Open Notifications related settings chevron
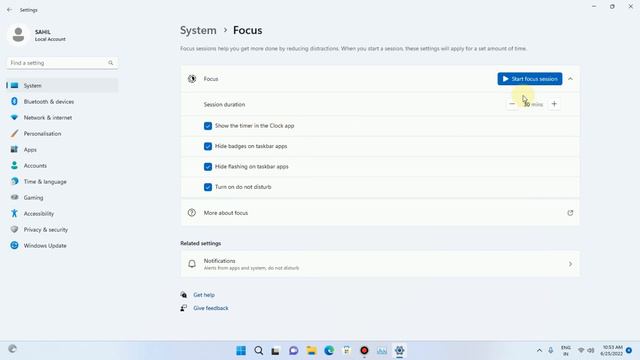 tap(570, 264)
